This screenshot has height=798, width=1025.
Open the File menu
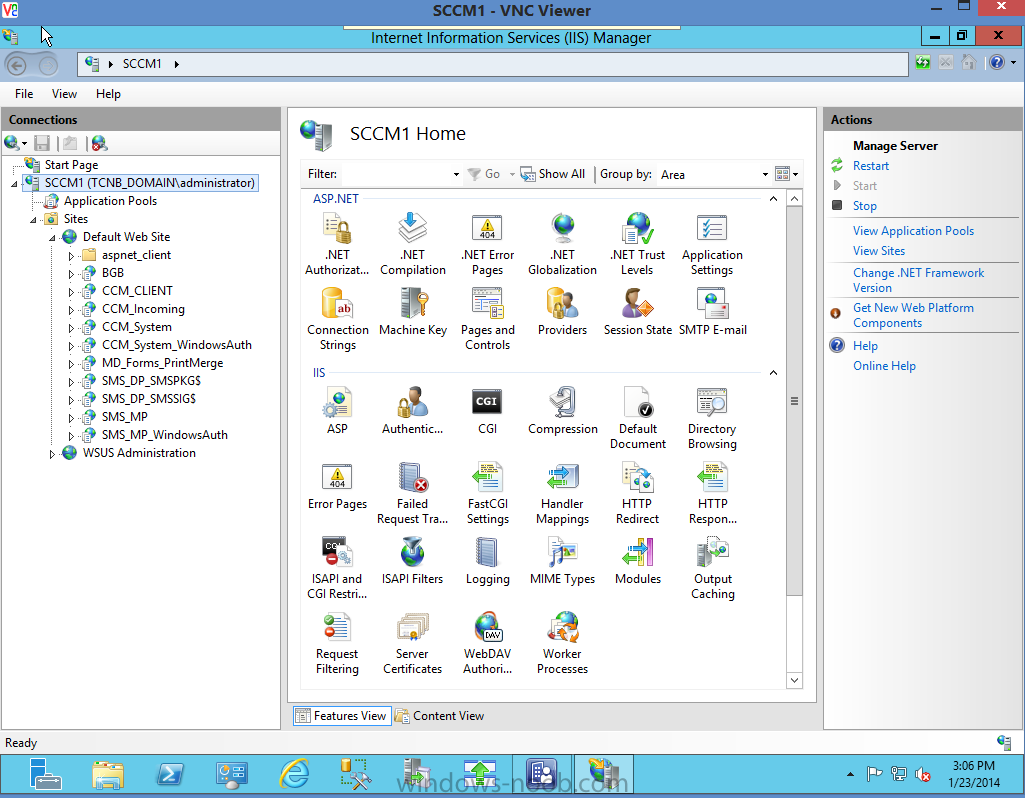tap(24, 94)
